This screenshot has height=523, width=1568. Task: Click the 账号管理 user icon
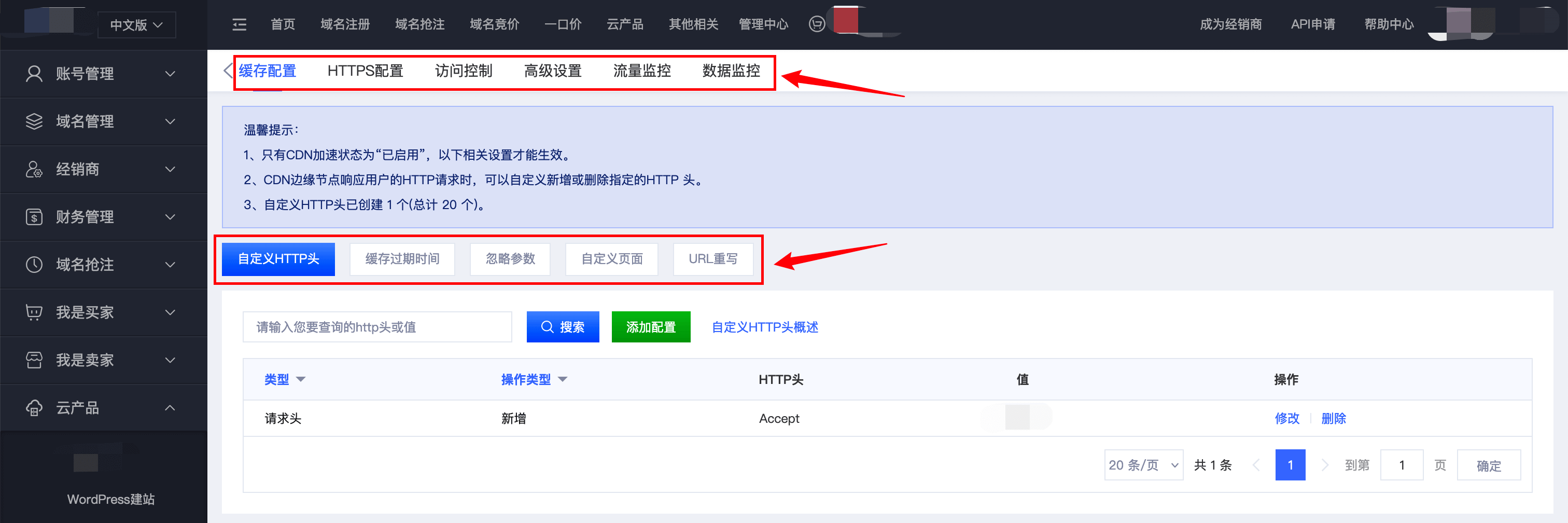pyautogui.click(x=34, y=74)
